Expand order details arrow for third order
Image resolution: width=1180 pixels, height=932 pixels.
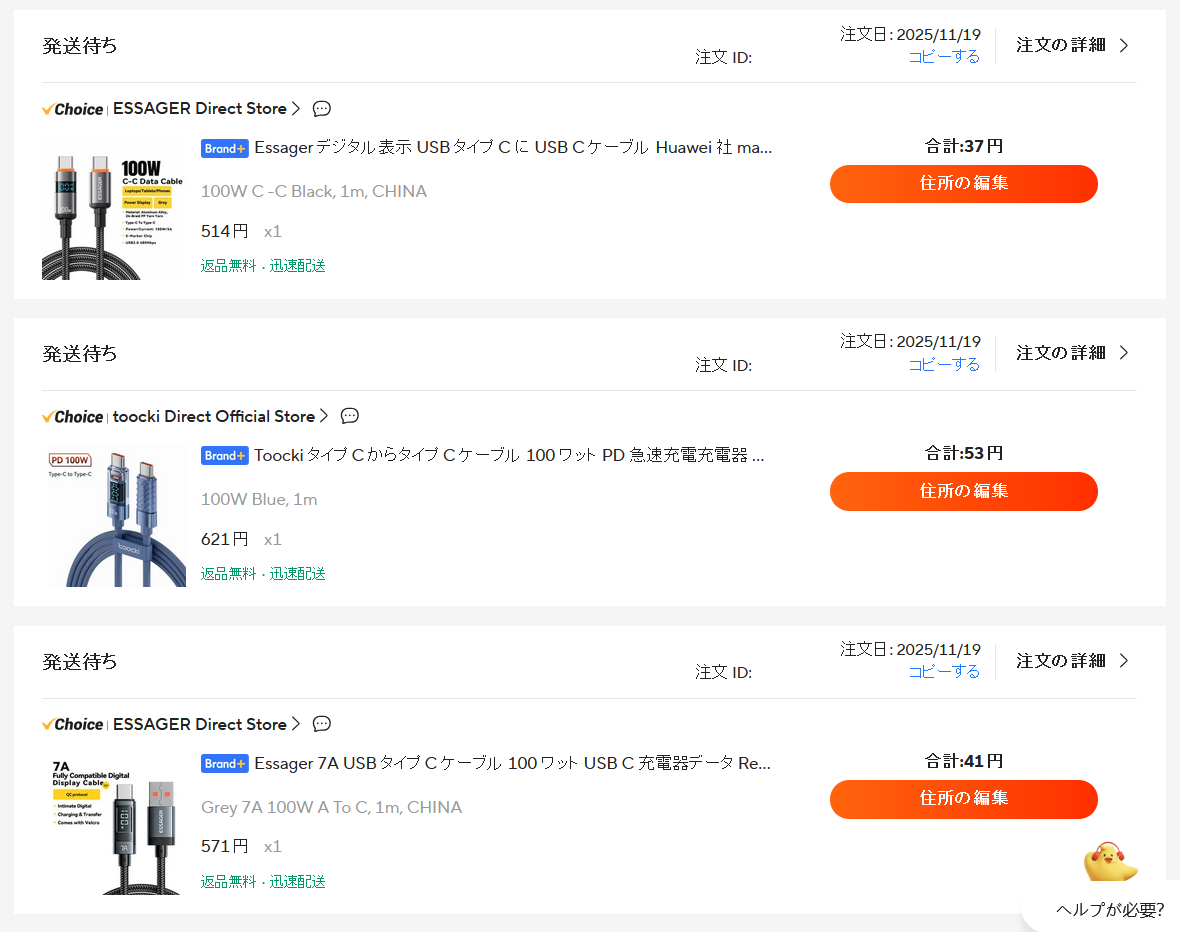point(1124,661)
